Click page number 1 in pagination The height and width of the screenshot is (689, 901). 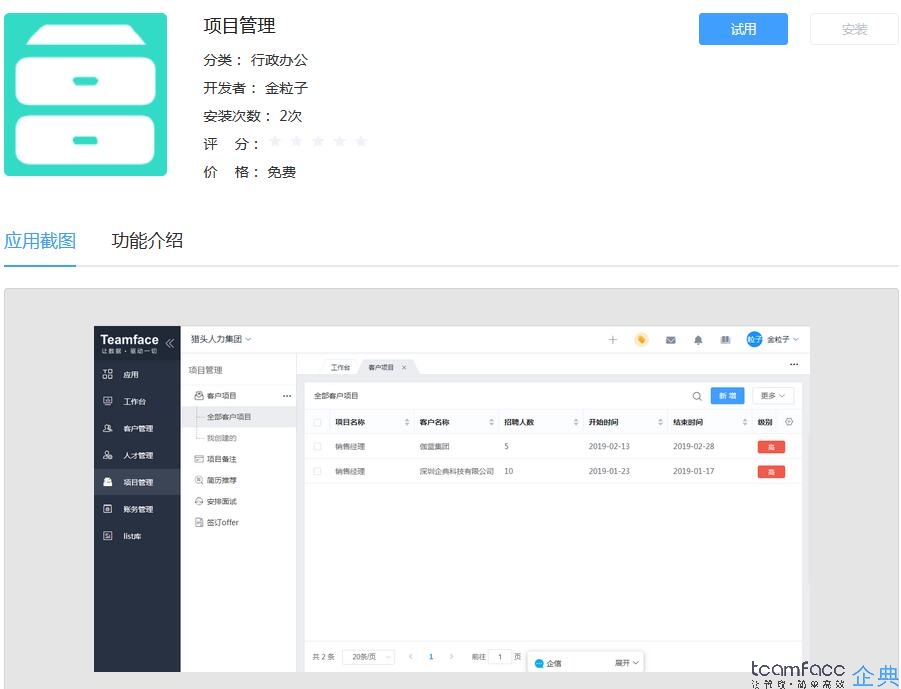[431, 656]
